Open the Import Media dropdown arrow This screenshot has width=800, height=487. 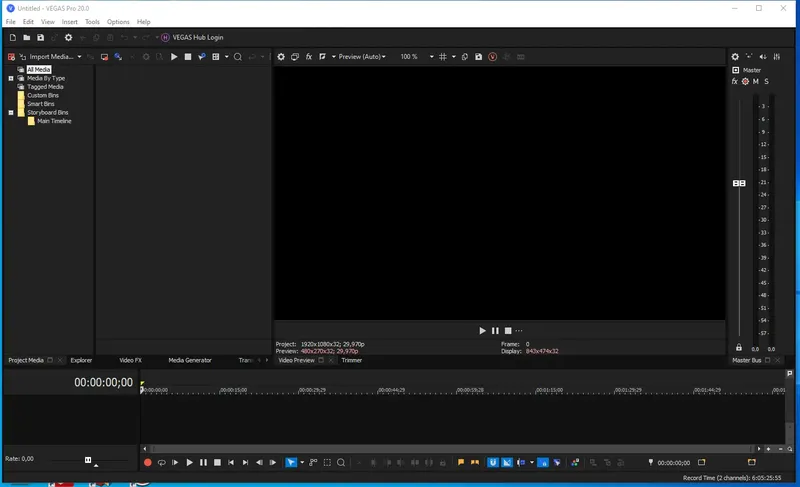pyautogui.click(x=79, y=57)
